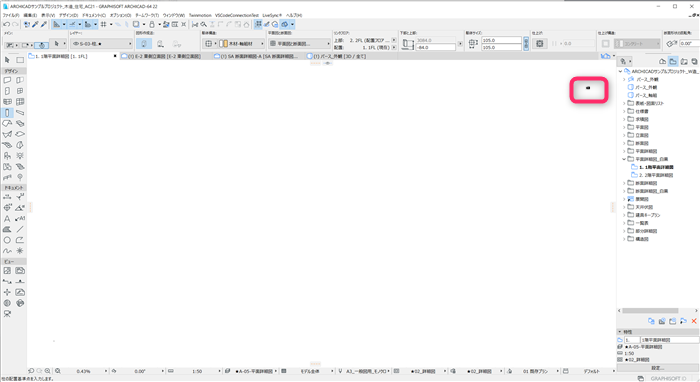700x382 pixels.
Task: Click the 設定... button in properties panel
Action: pos(658,368)
